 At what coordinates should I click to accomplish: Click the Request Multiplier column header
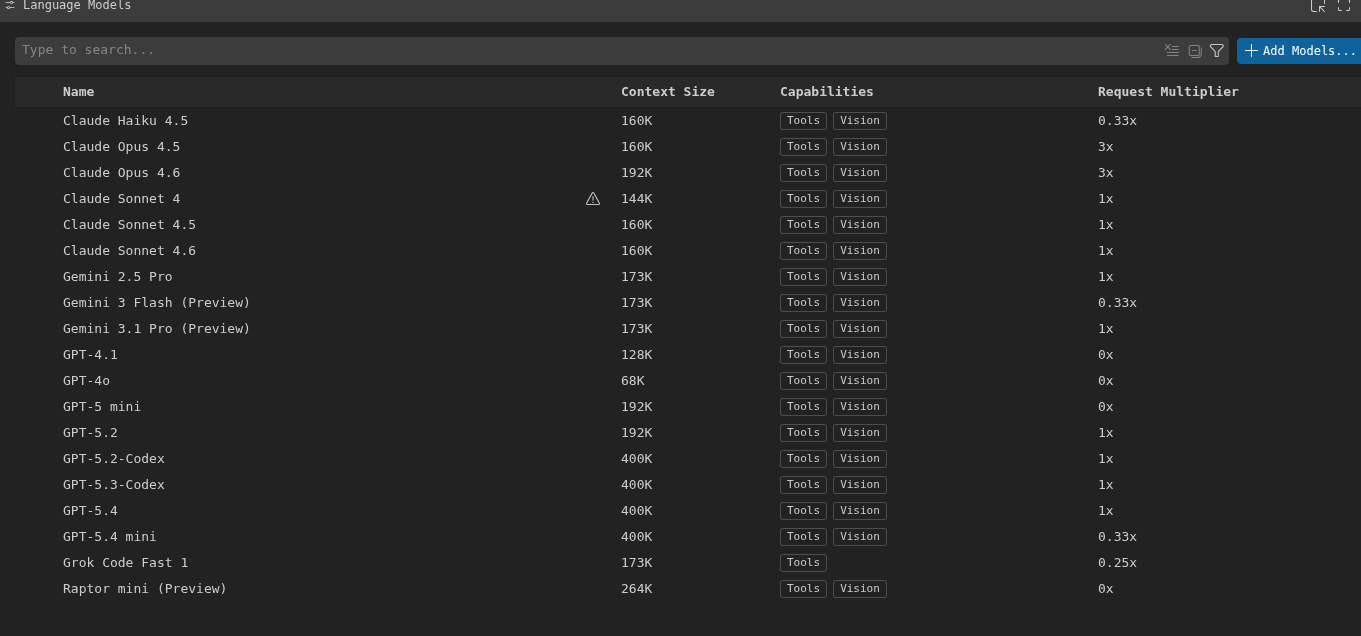[1168, 92]
